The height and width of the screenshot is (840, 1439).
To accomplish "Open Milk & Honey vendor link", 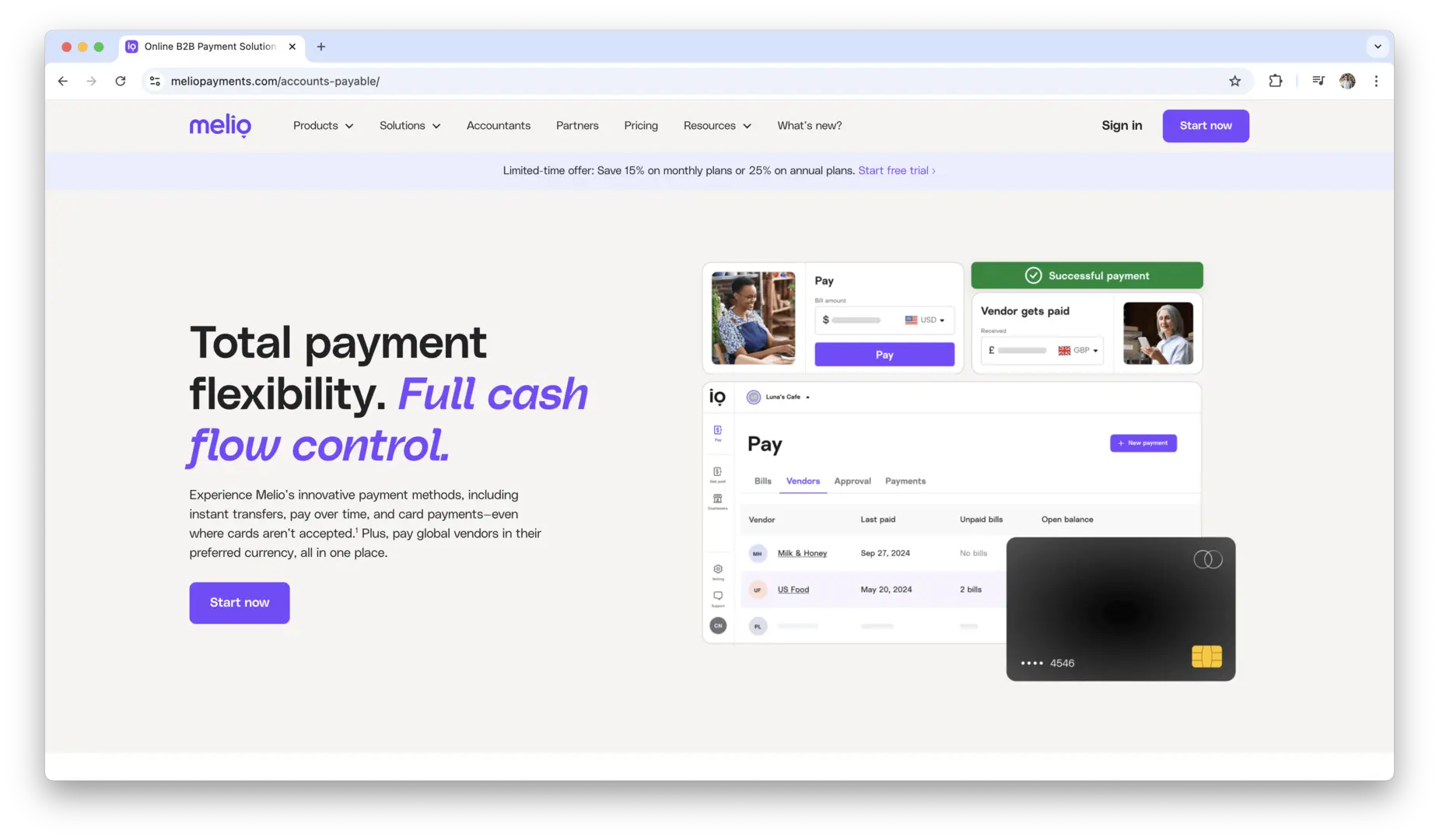I will tap(802, 553).
